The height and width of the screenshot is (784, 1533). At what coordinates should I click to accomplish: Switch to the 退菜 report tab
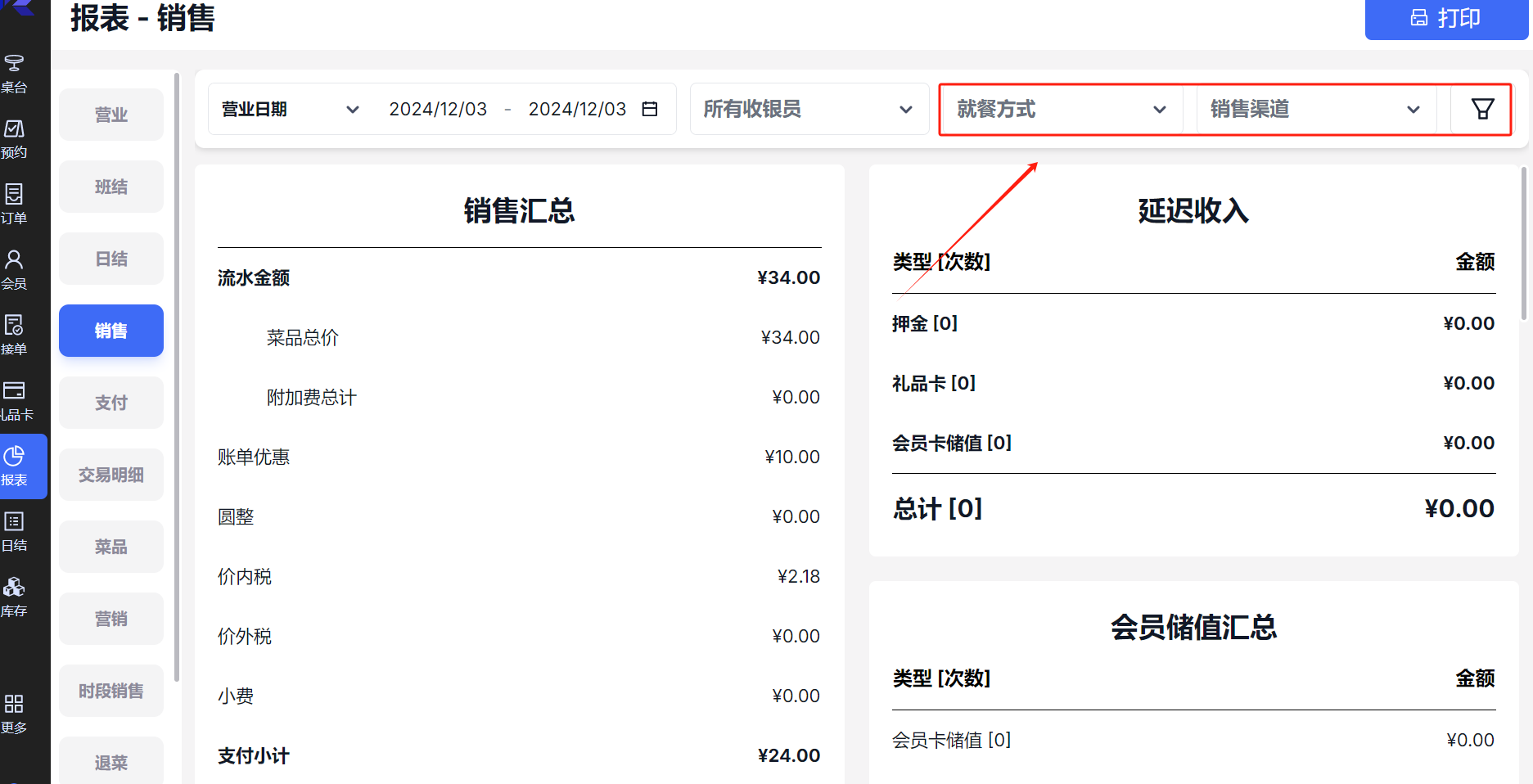tap(111, 760)
